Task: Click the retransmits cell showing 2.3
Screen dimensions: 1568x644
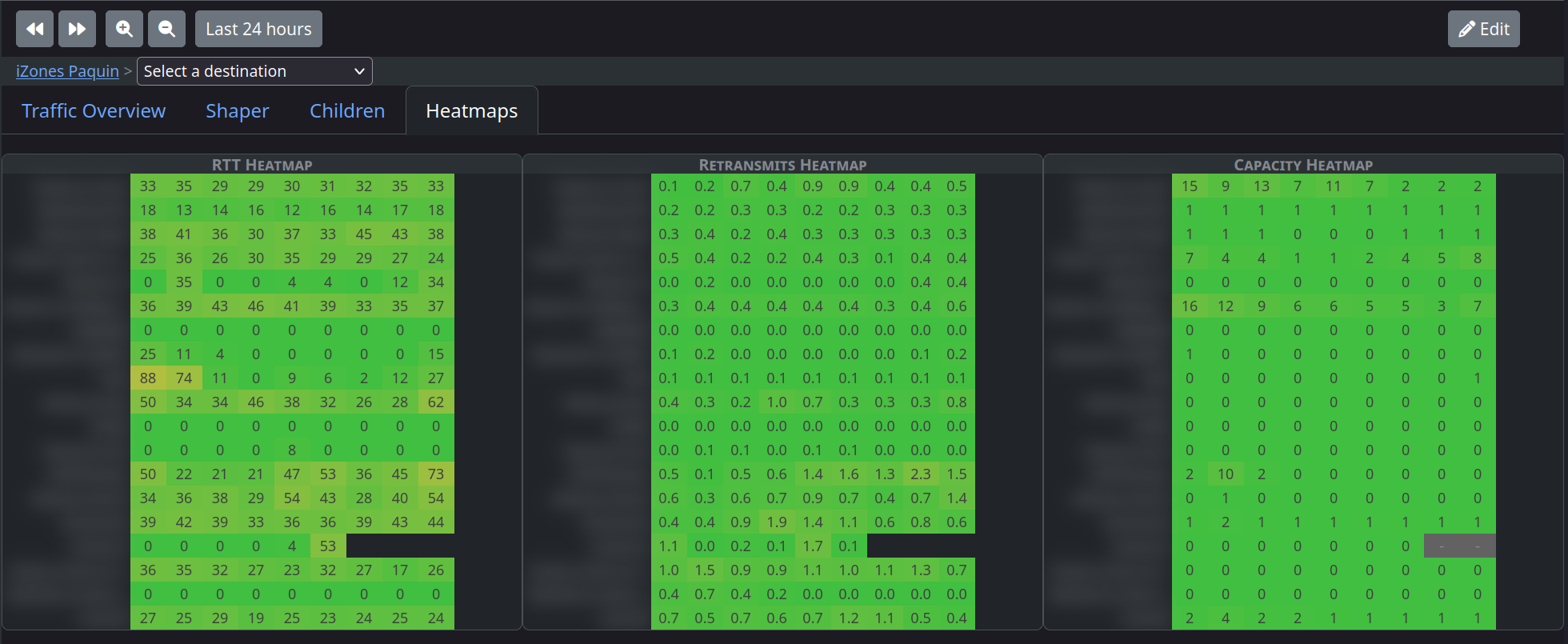Action: click(x=921, y=474)
